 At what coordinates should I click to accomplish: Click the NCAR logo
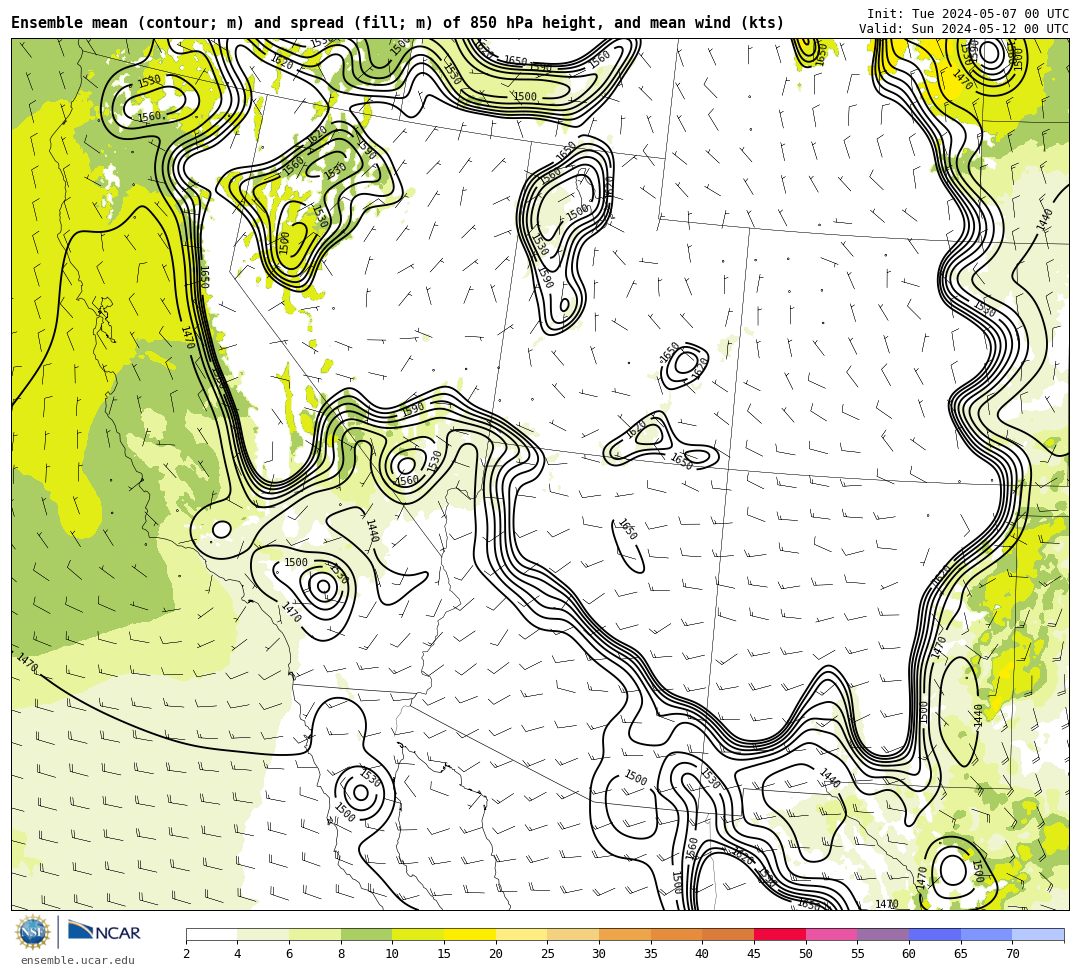click(x=104, y=932)
